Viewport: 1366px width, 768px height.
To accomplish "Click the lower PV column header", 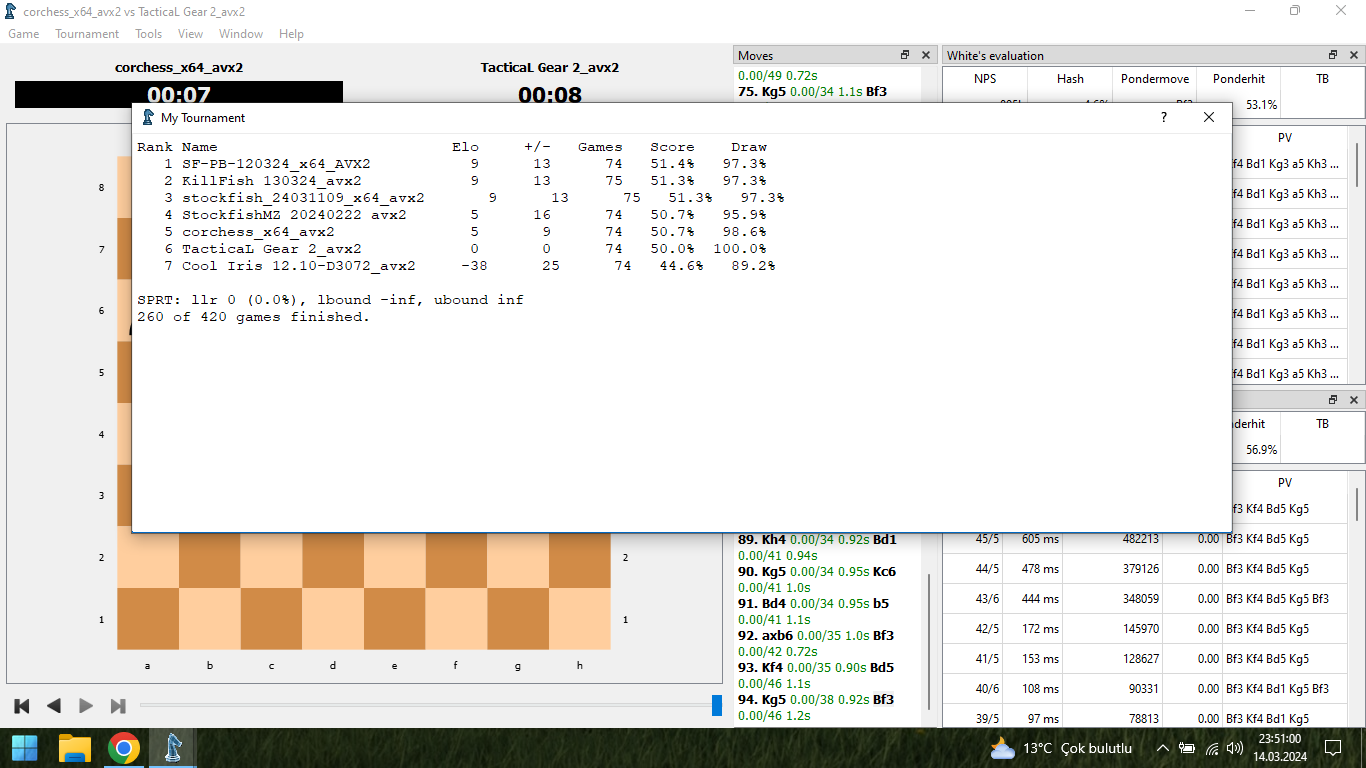I will pyautogui.click(x=1285, y=483).
